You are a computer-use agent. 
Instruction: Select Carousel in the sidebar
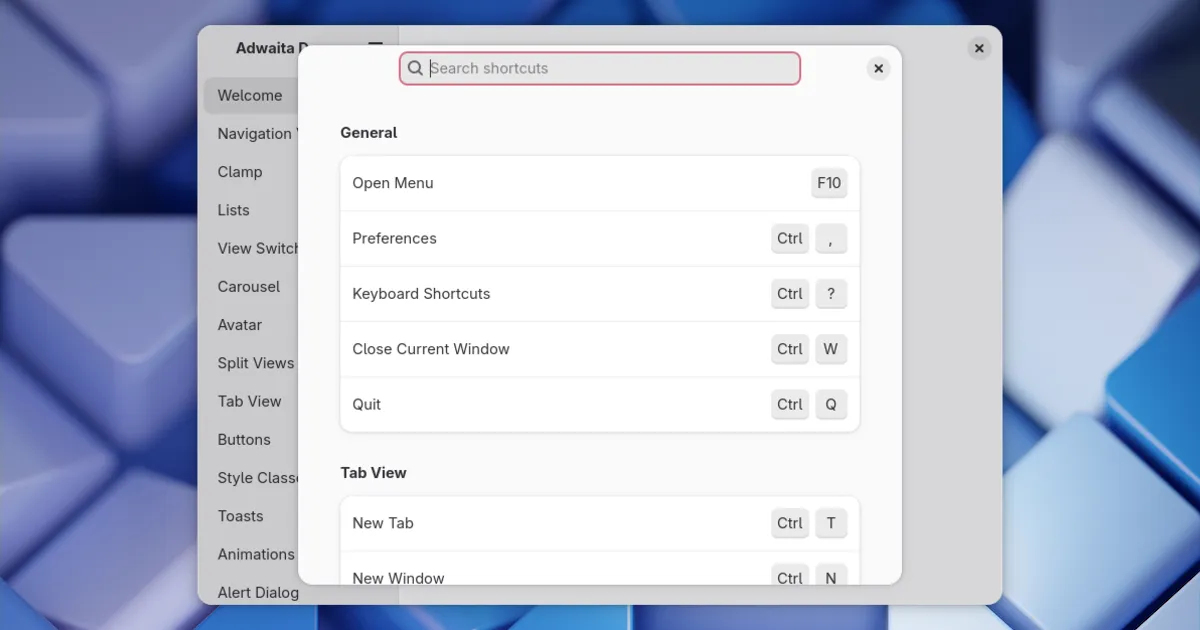pyautogui.click(x=249, y=287)
